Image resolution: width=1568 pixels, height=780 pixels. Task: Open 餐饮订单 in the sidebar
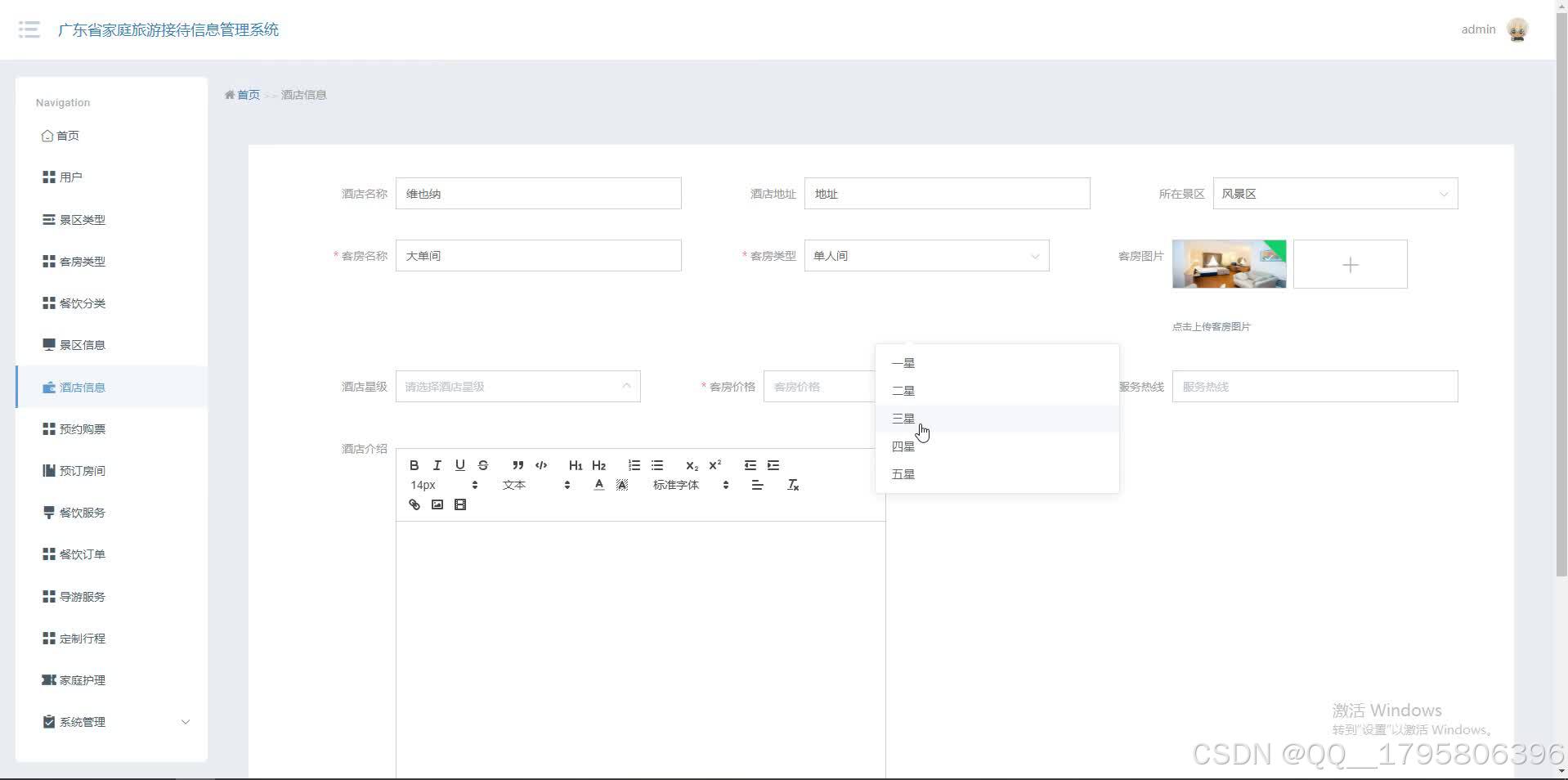coord(111,554)
